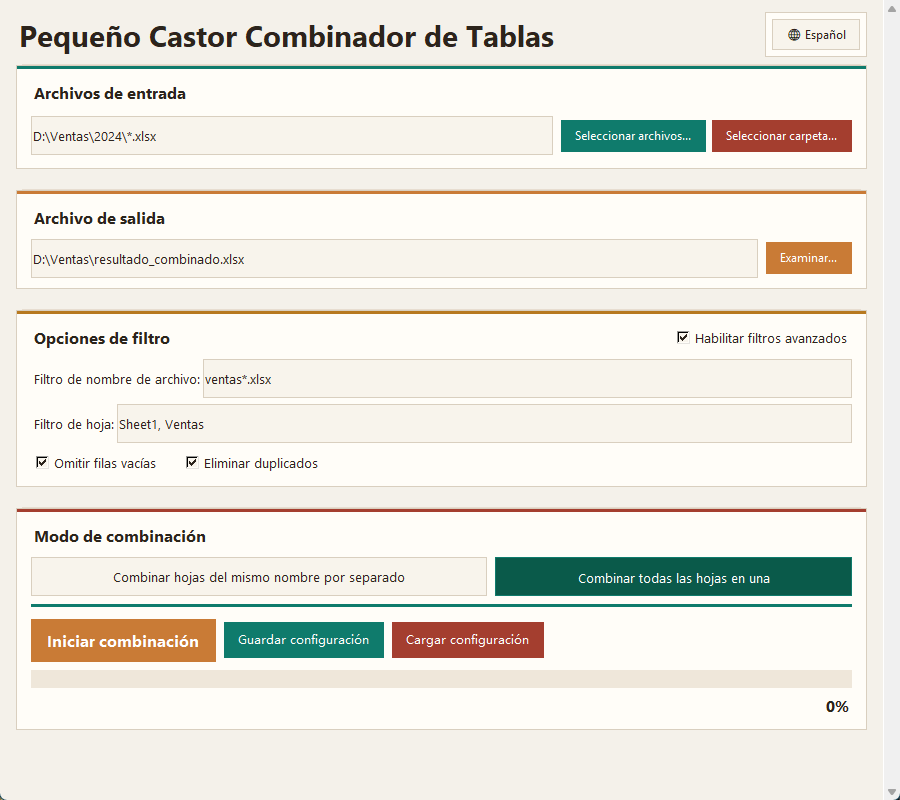
Task: Click the Examinar... button
Action: pos(809,258)
